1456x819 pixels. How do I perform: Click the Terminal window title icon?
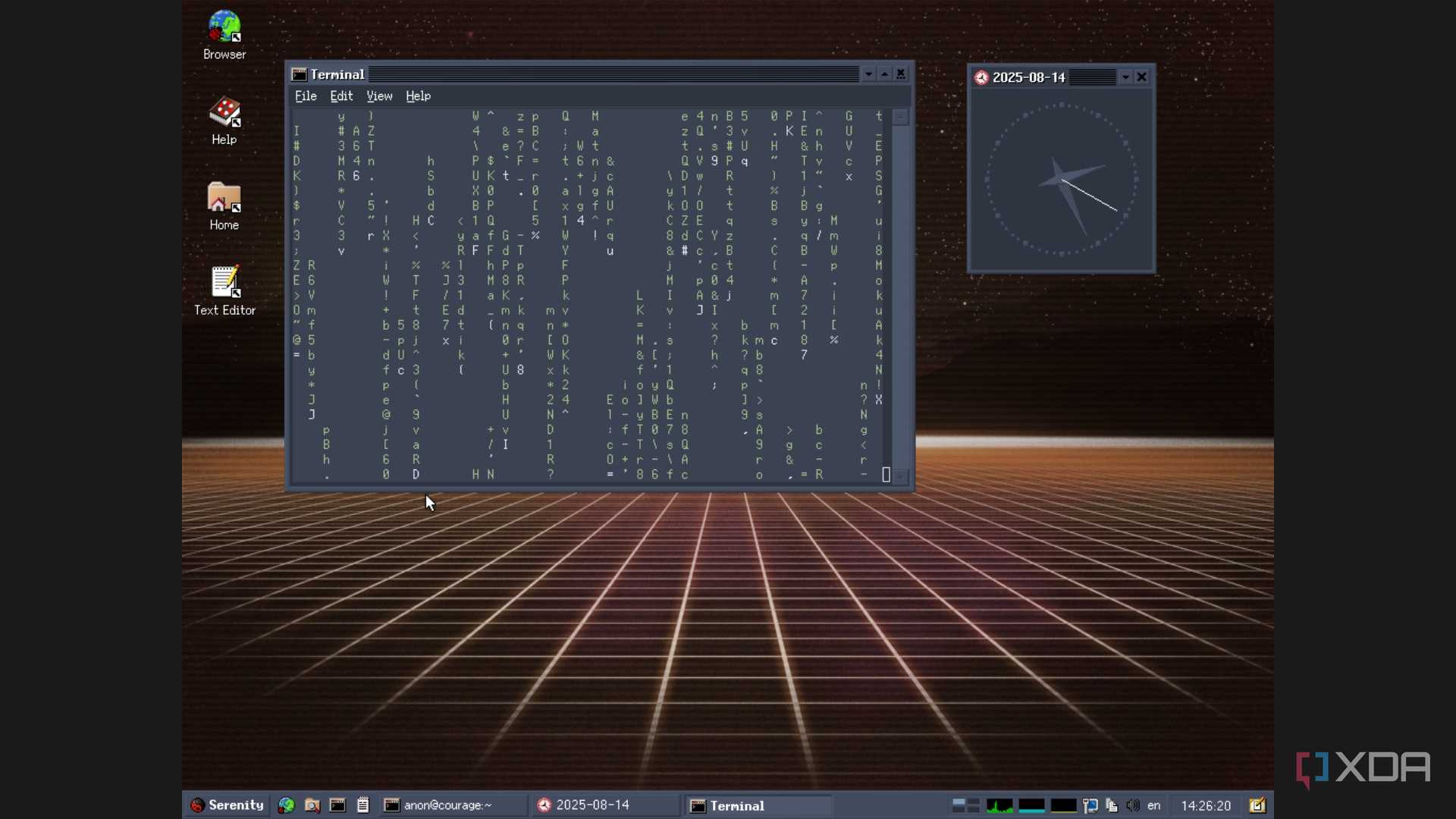300,74
